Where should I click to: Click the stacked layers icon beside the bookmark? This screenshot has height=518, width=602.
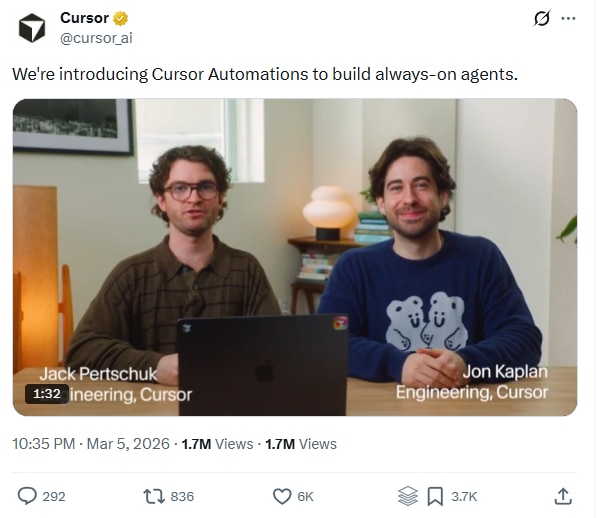point(408,496)
